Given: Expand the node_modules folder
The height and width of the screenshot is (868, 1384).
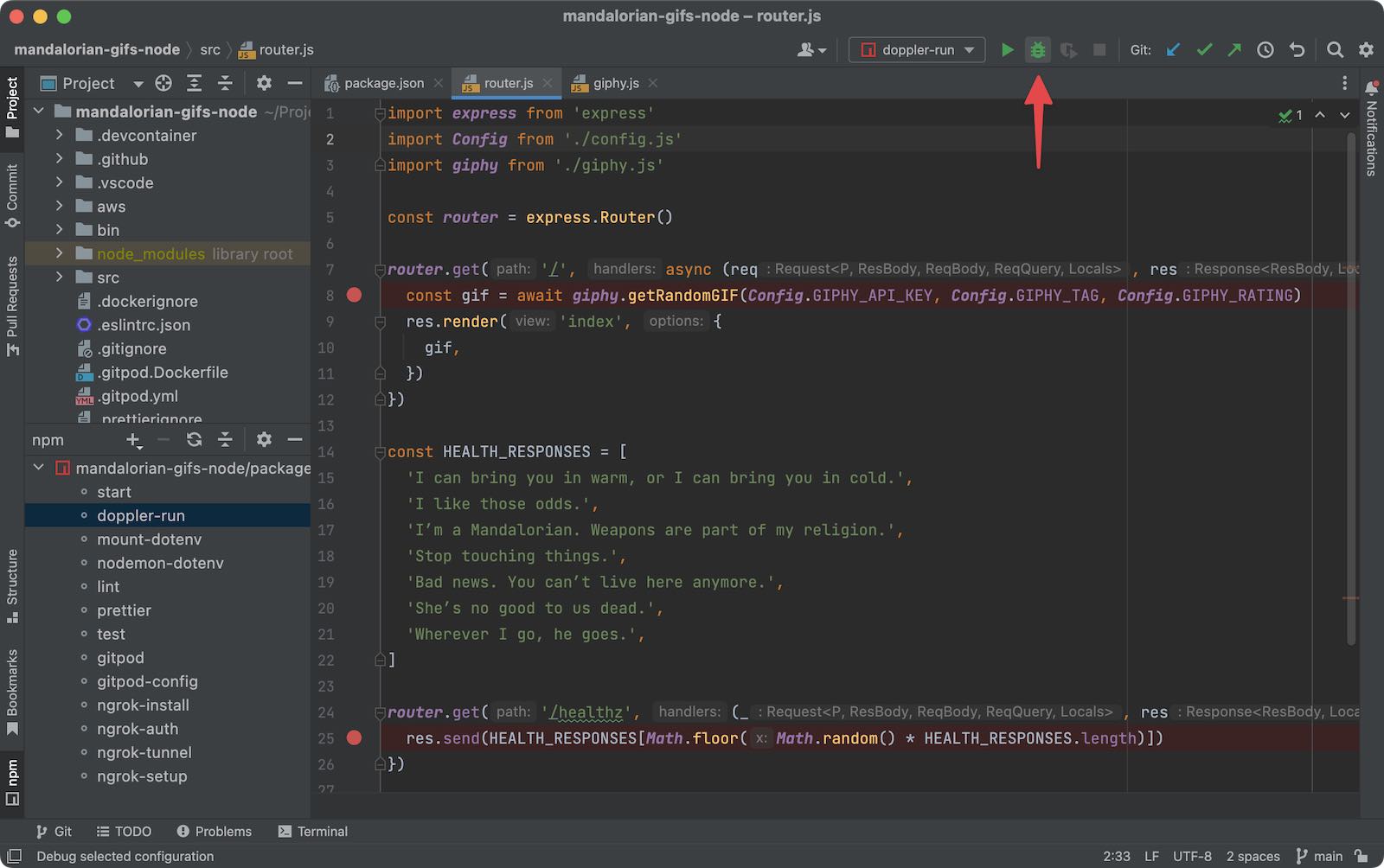Looking at the screenshot, I should pos(59,253).
